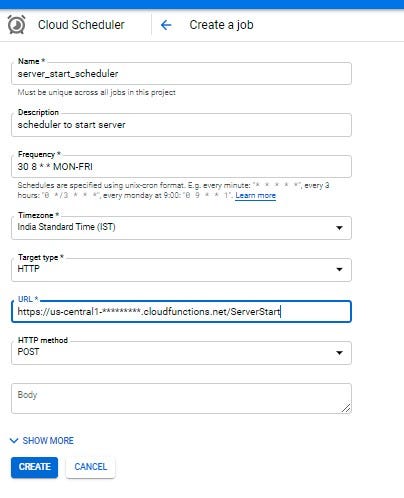Select the Description text field
404x498 pixels.
click(x=181, y=125)
